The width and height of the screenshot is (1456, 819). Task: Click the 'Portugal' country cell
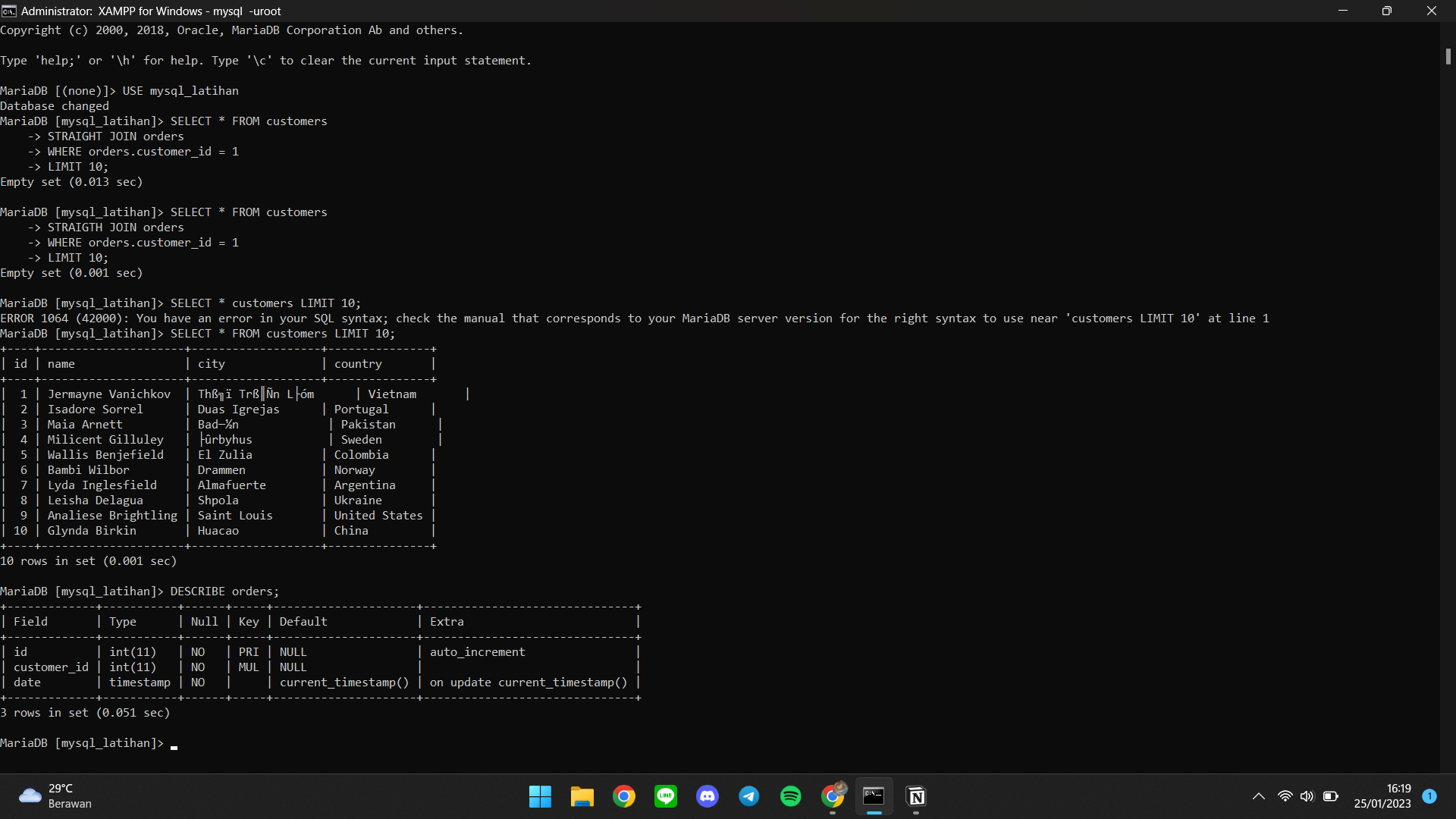tap(361, 409)
